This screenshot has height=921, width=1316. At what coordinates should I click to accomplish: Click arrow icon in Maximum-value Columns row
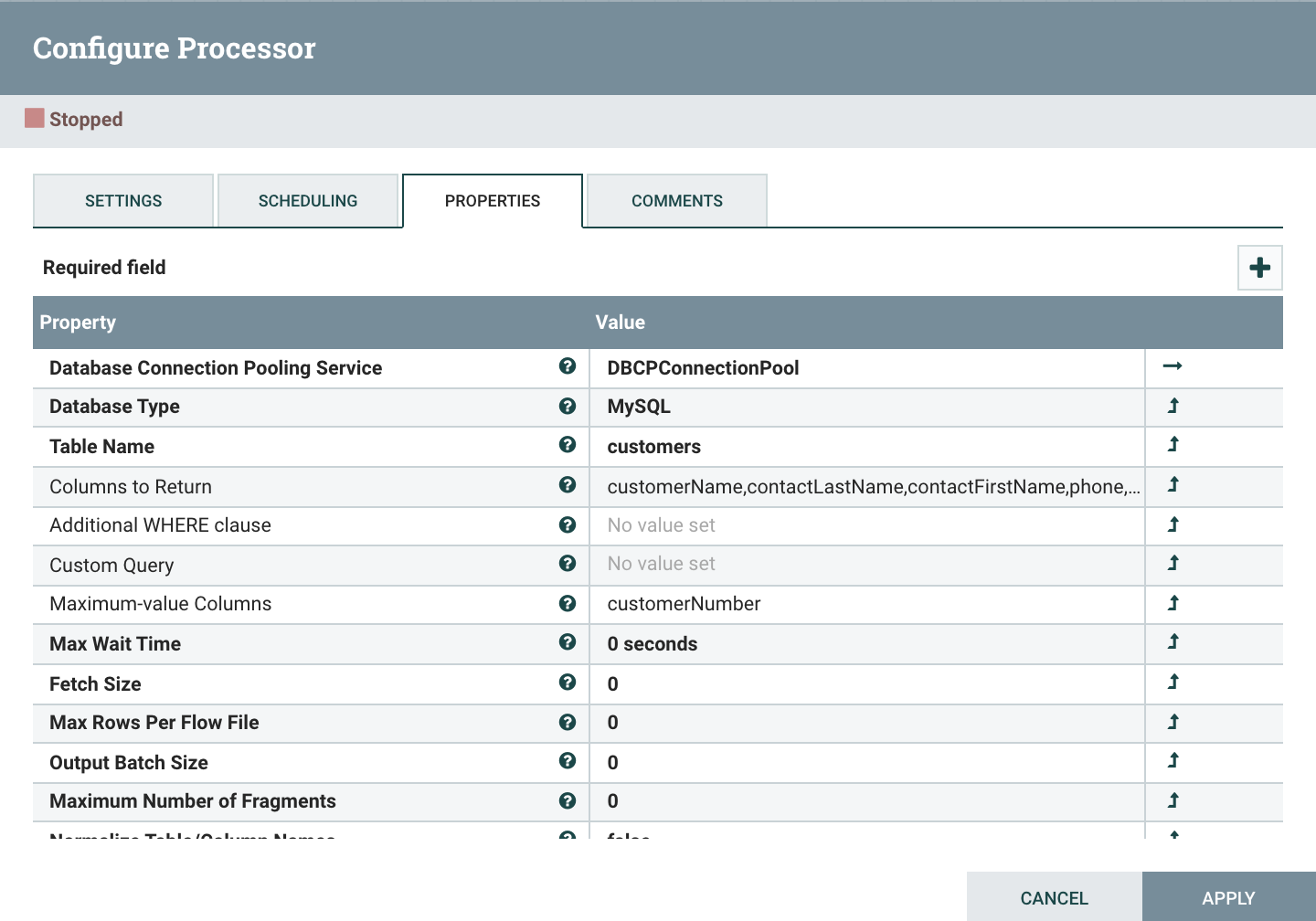1173,603
